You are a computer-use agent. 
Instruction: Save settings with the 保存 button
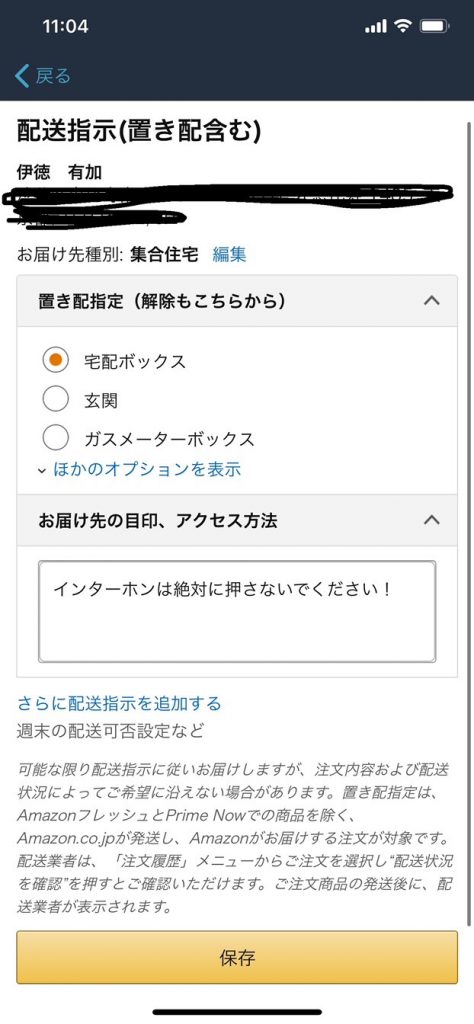click(237, 957)
